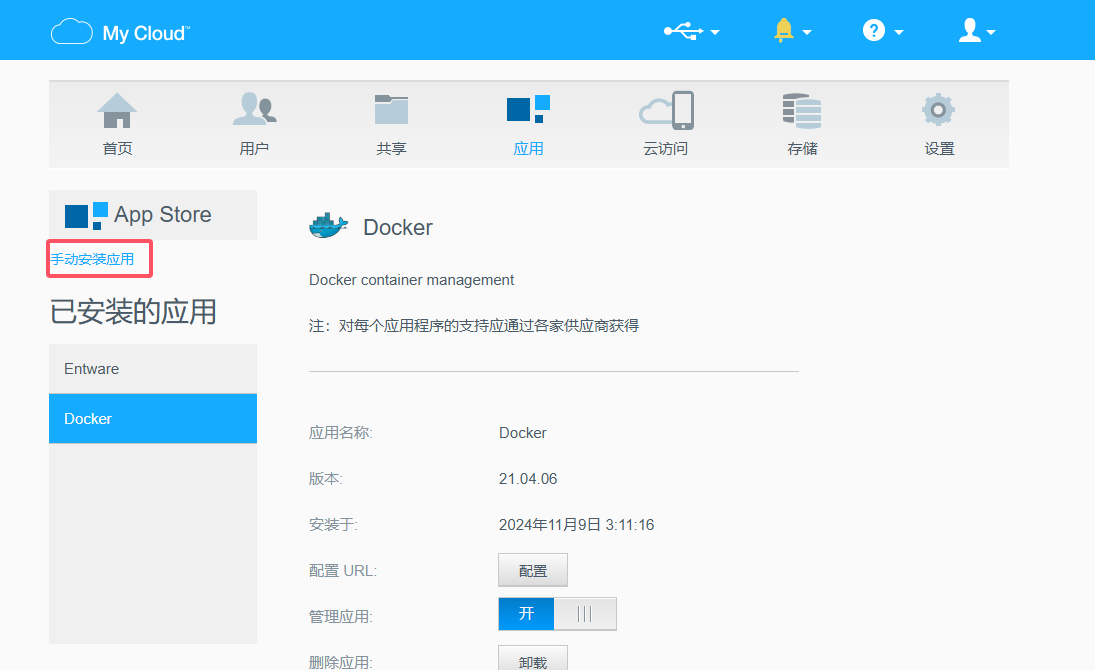Open the notification bell alerts
Image resolution: width=1095 pixels, height=670 pixels.
[784, 31]
